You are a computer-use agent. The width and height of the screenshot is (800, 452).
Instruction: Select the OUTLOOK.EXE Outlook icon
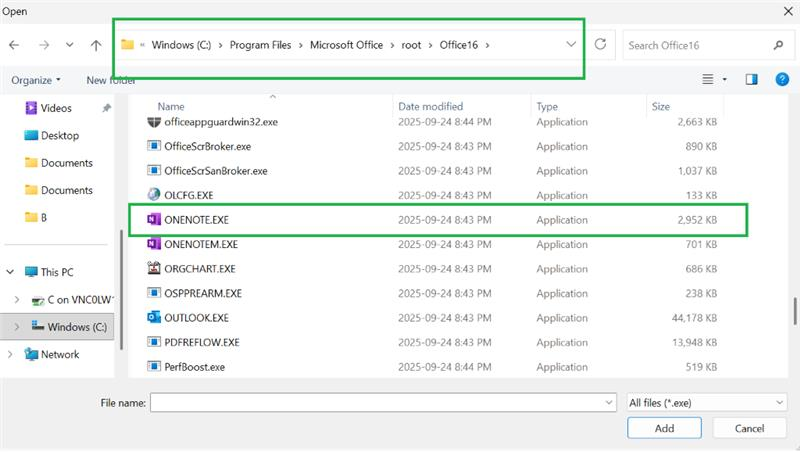pyautogui.click(x=154, y=317)
